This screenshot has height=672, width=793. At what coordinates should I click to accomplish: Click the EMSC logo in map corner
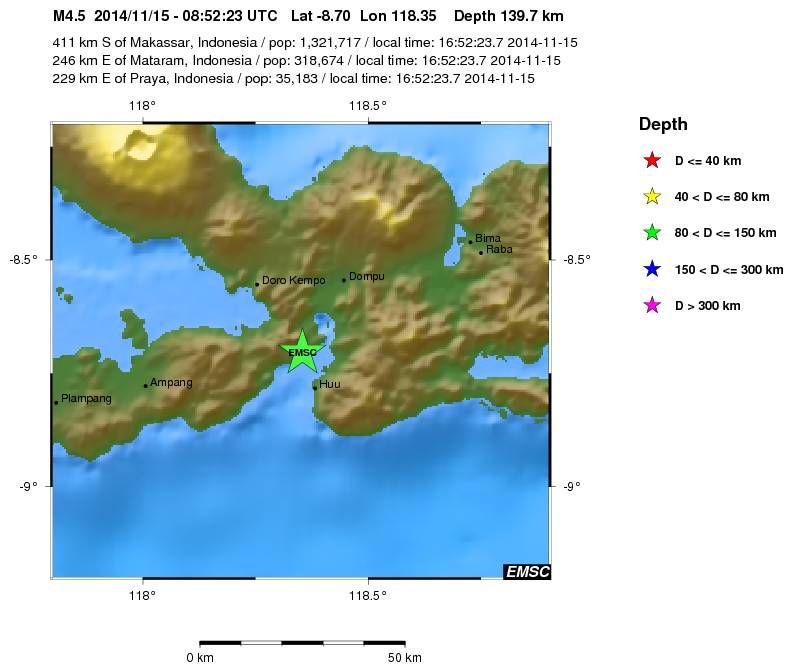click(x=526, y=571)
